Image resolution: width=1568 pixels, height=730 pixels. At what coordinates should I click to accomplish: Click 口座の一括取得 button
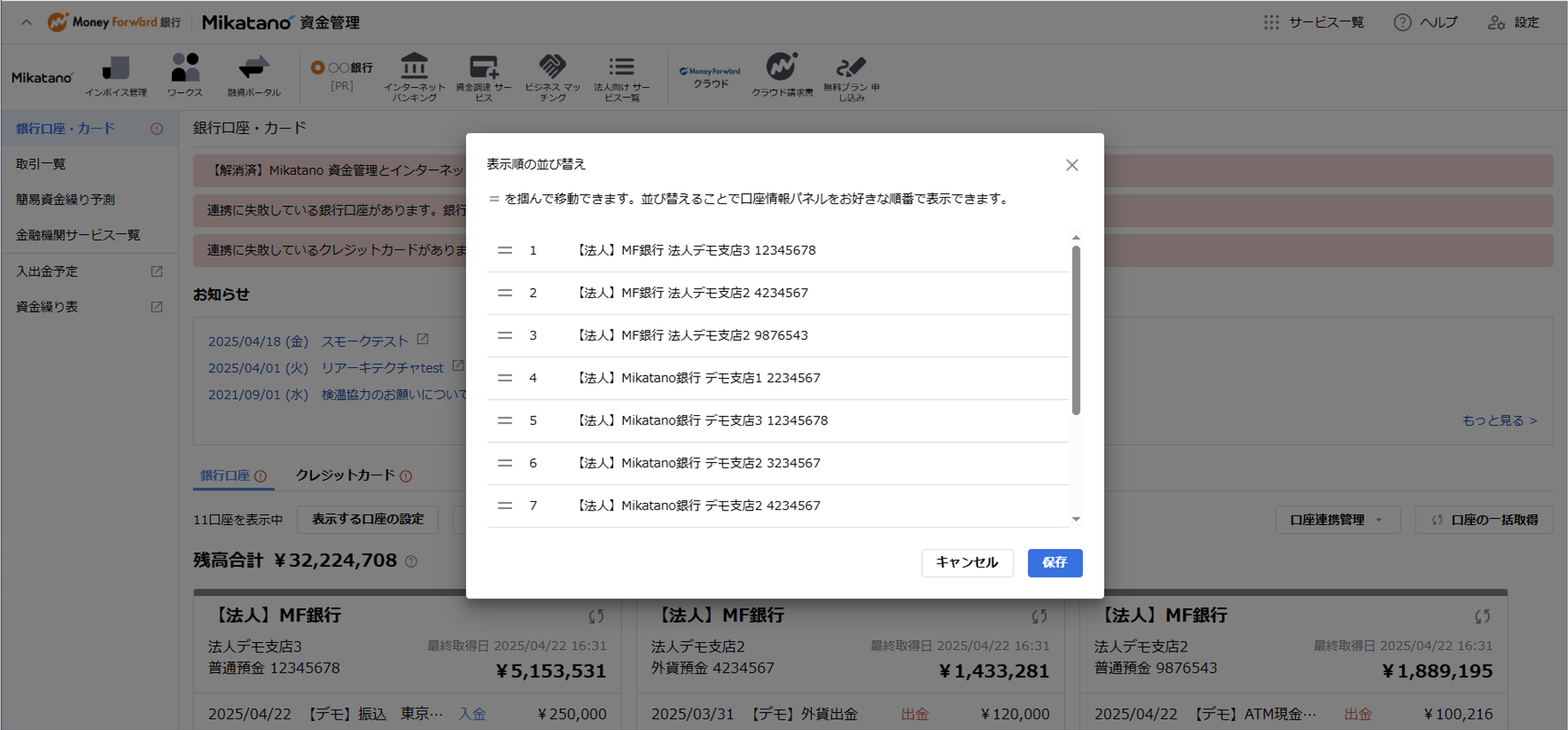pos(1484,520)
